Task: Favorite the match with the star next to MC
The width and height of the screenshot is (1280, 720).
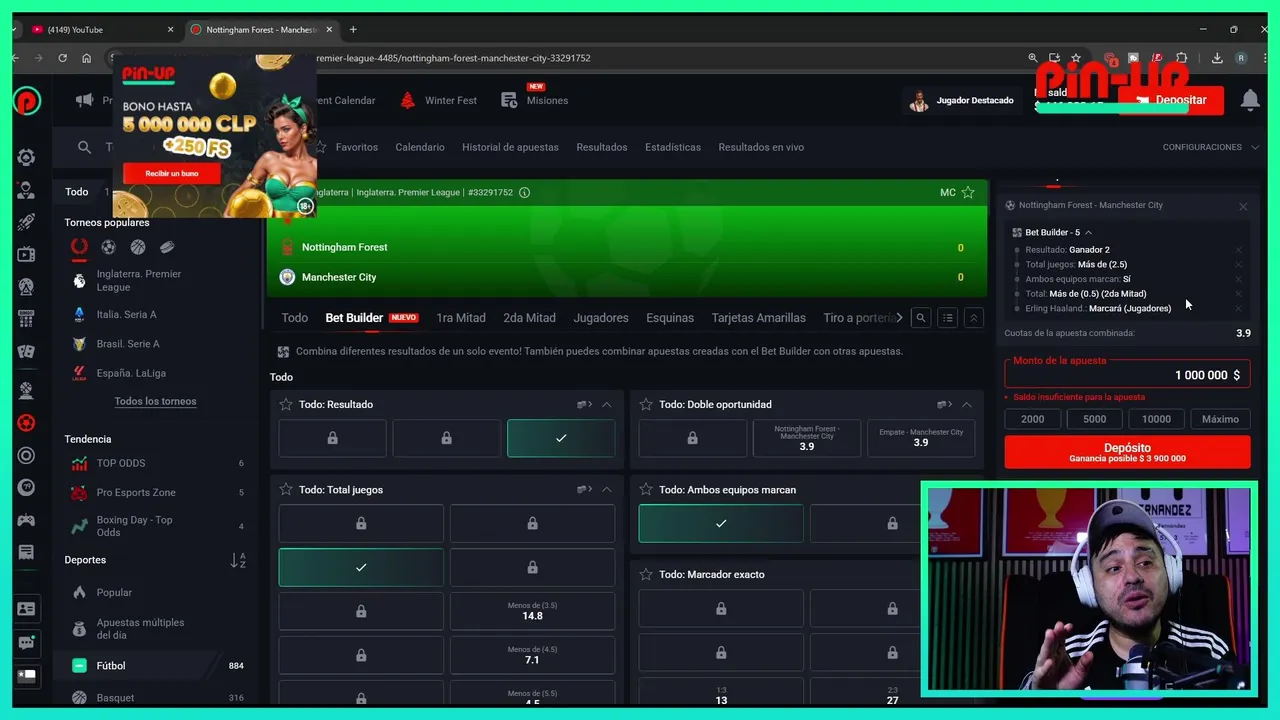Action: 968,192
